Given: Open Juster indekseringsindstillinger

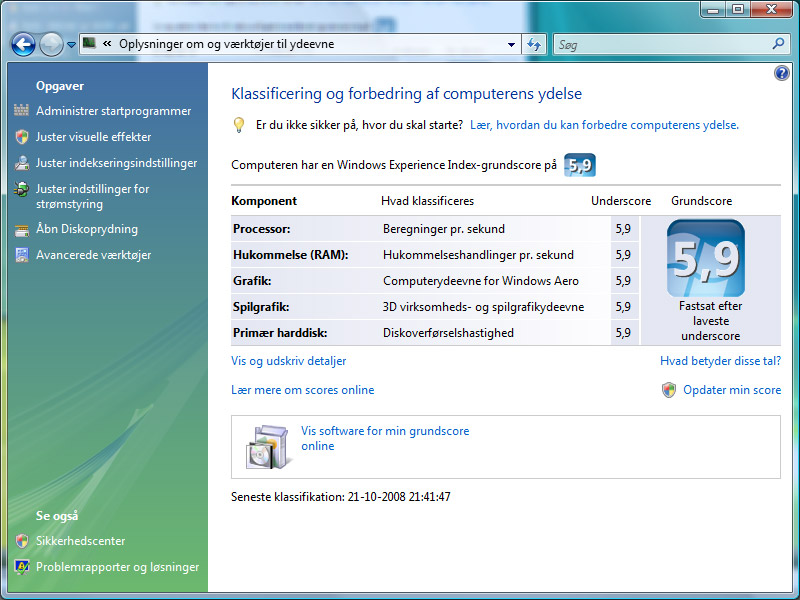Looking at the screenshot, I should (116, 163).
